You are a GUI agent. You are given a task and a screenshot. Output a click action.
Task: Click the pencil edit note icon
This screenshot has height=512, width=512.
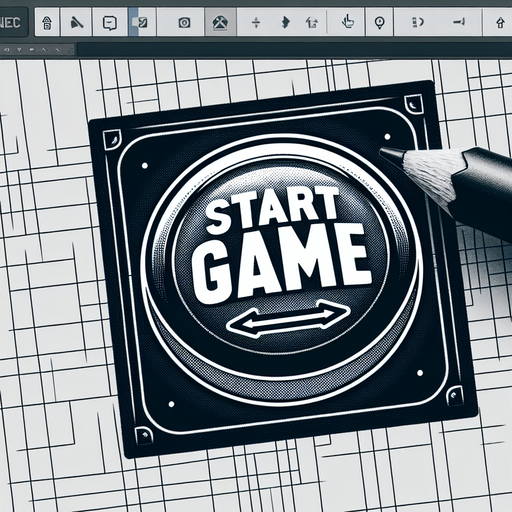pyautogui.click(x=142, y=23)
